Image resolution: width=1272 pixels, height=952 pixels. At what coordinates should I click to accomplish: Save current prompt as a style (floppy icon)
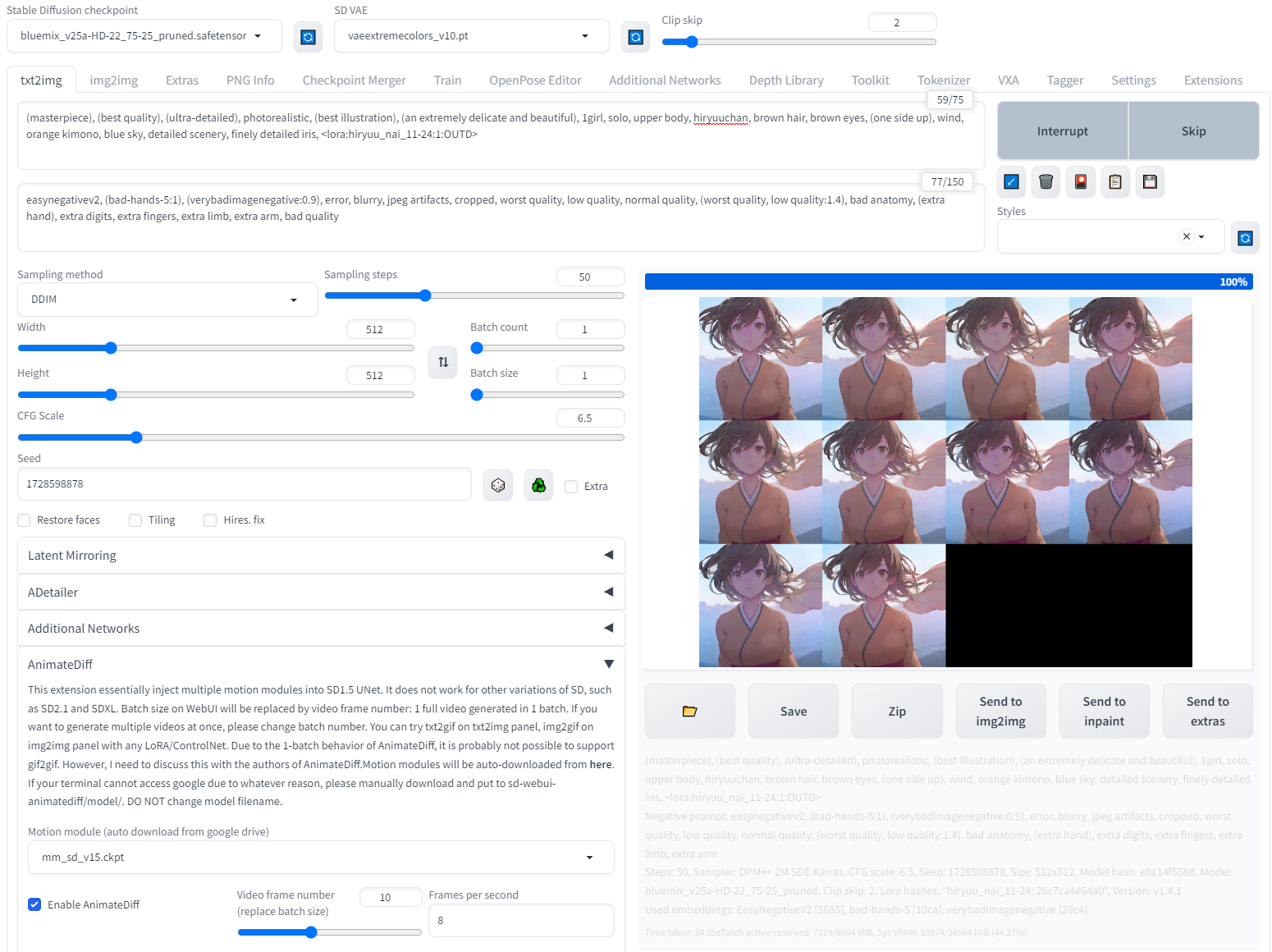(1149, 181)
